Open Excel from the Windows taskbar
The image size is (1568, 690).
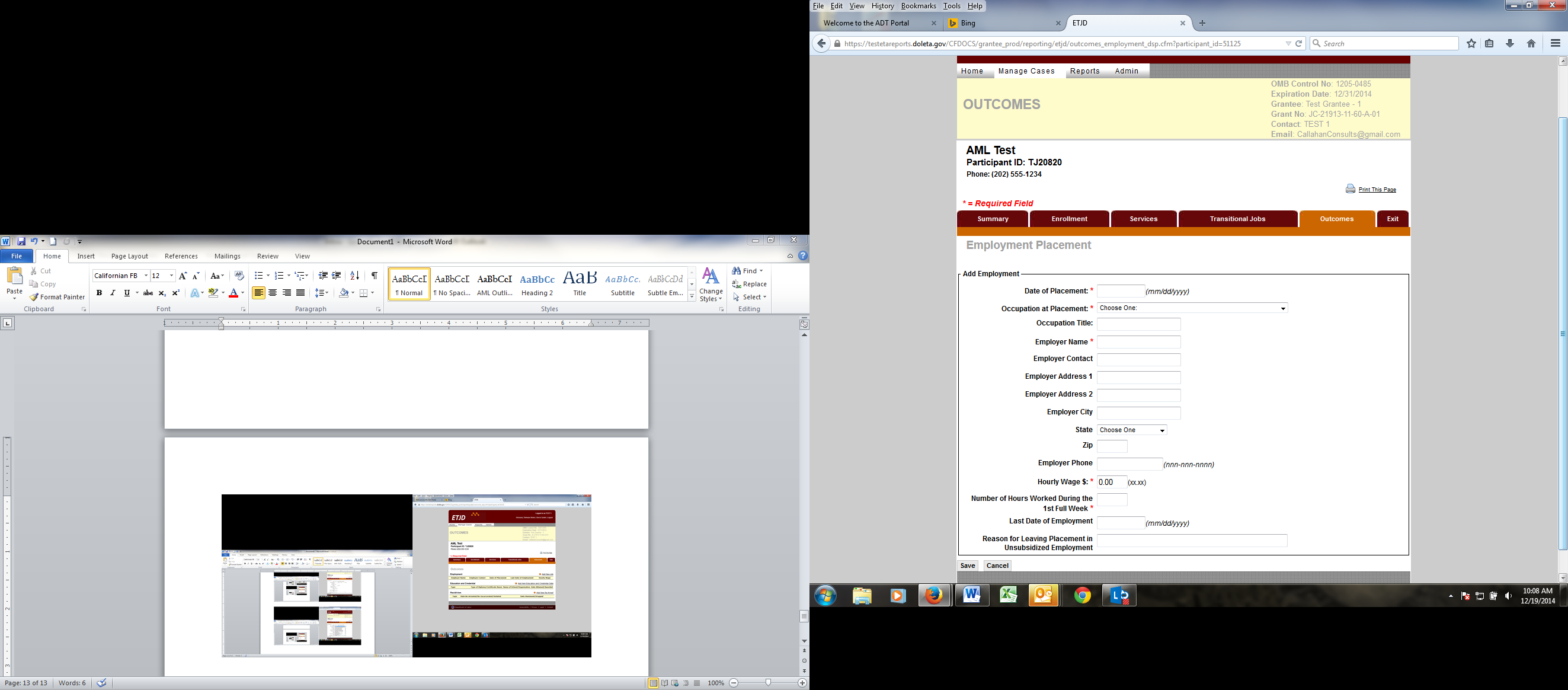[x=1008, y=595]
